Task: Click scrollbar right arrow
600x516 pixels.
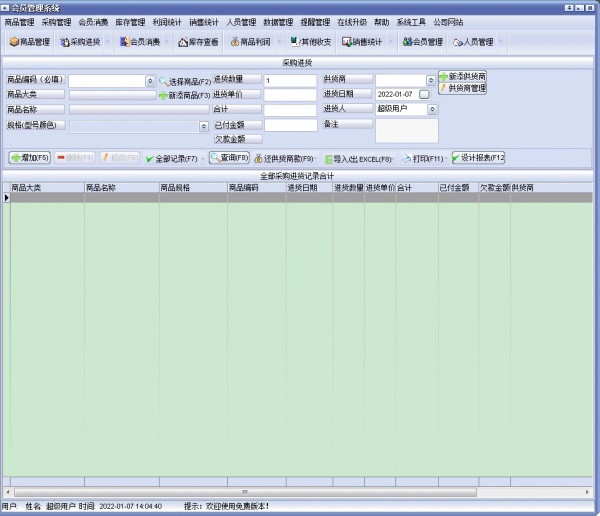Action: (x=587, y=492)
